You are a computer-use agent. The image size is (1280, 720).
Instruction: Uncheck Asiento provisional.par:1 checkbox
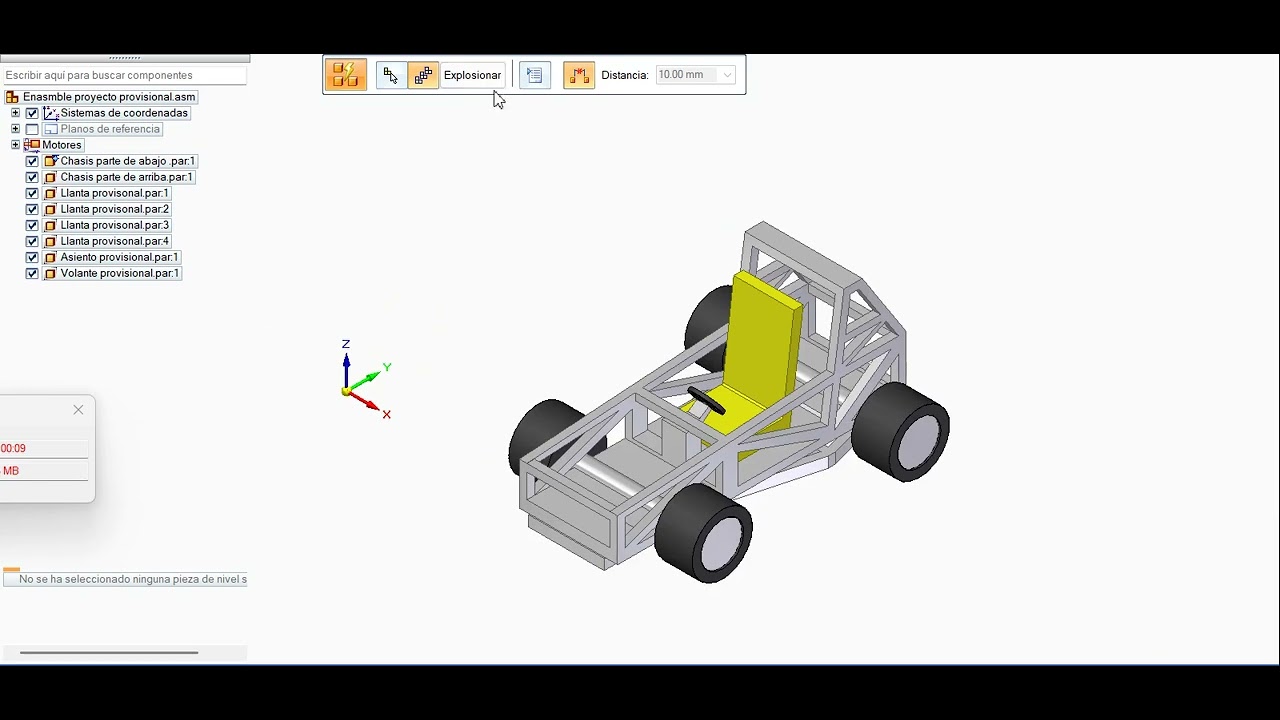pyautogui.click(x=32, y=257)
